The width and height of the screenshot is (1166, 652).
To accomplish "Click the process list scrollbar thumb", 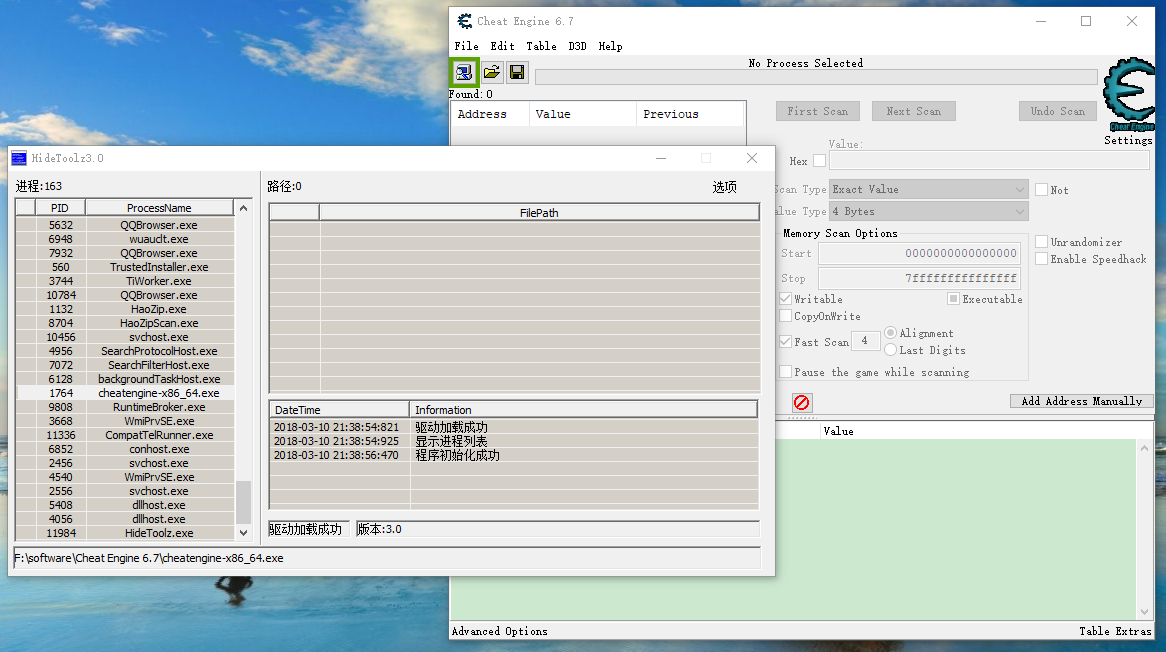I will (243, 503).
